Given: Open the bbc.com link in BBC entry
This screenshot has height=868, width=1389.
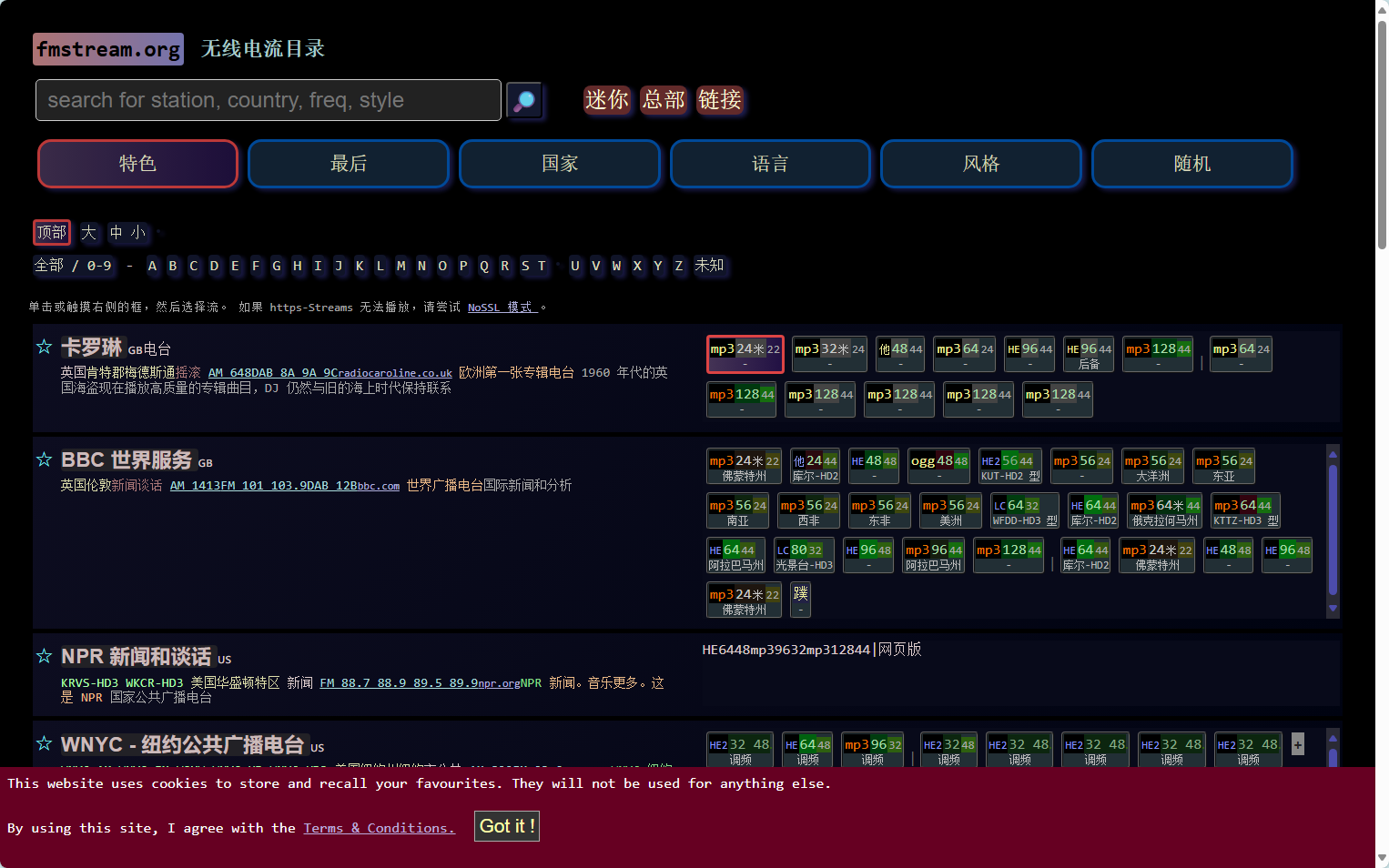Looking at the screenshot, I should tap(378, 486).
